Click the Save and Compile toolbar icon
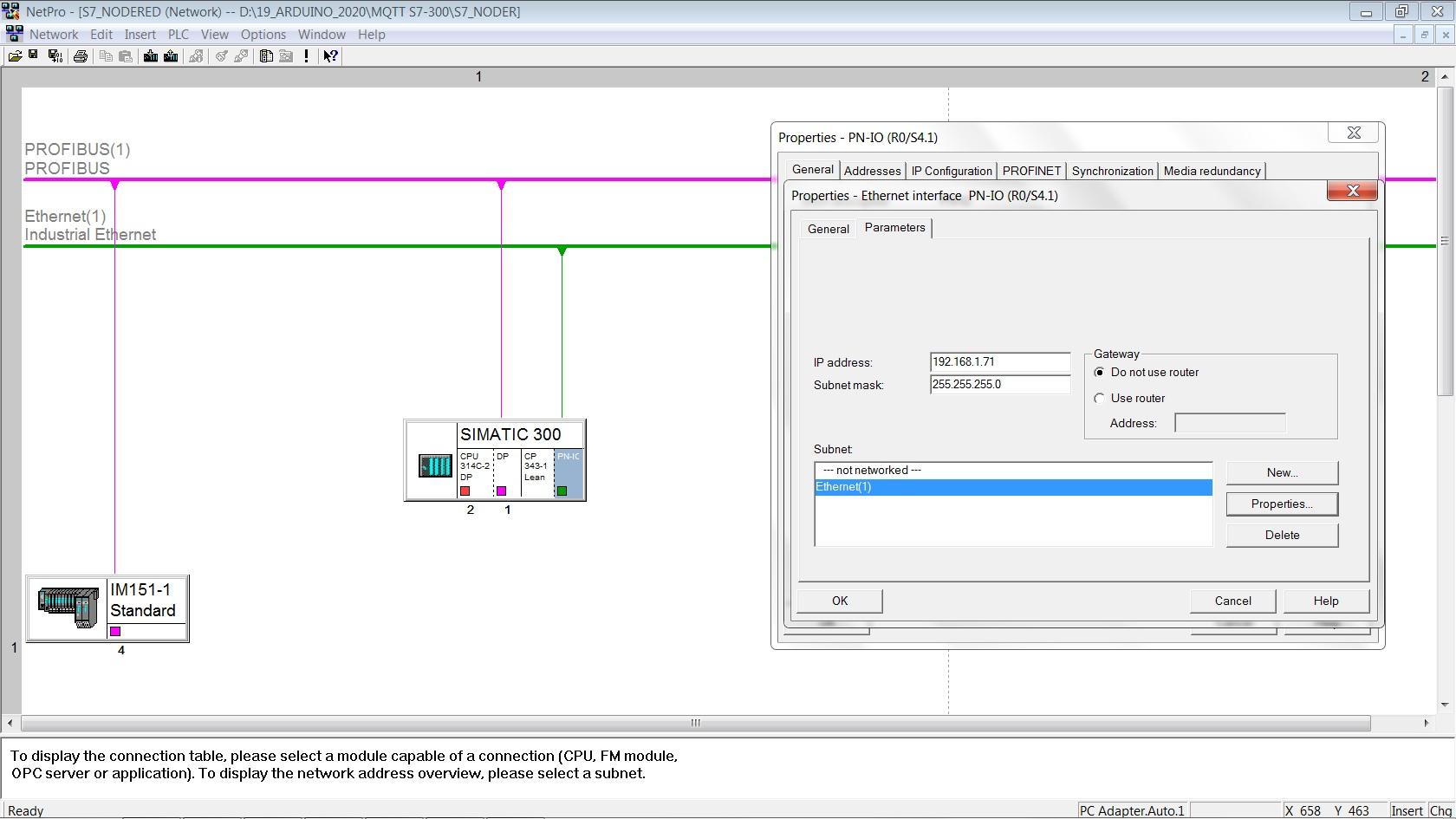This screenshot has width=1456, height=819. 55,56
